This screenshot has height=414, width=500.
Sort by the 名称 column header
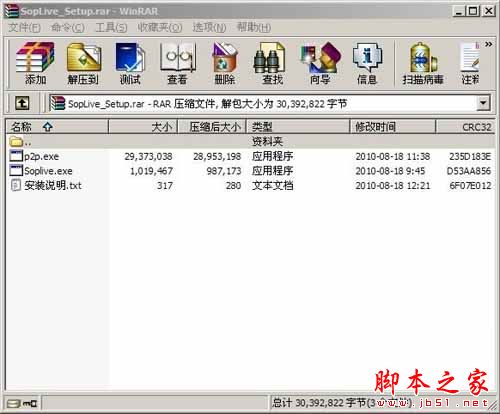pos(57,127)
